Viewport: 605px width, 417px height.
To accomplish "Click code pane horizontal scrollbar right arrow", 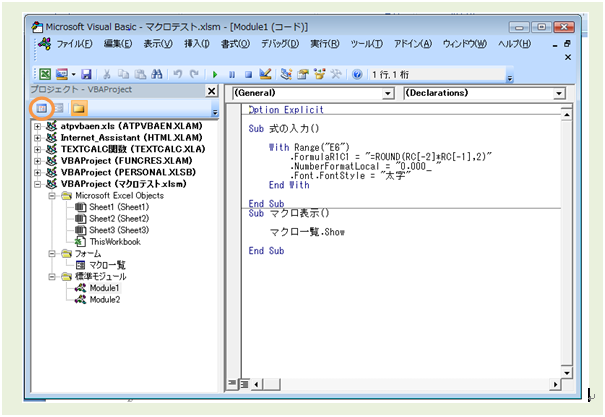I will point(555,384).
